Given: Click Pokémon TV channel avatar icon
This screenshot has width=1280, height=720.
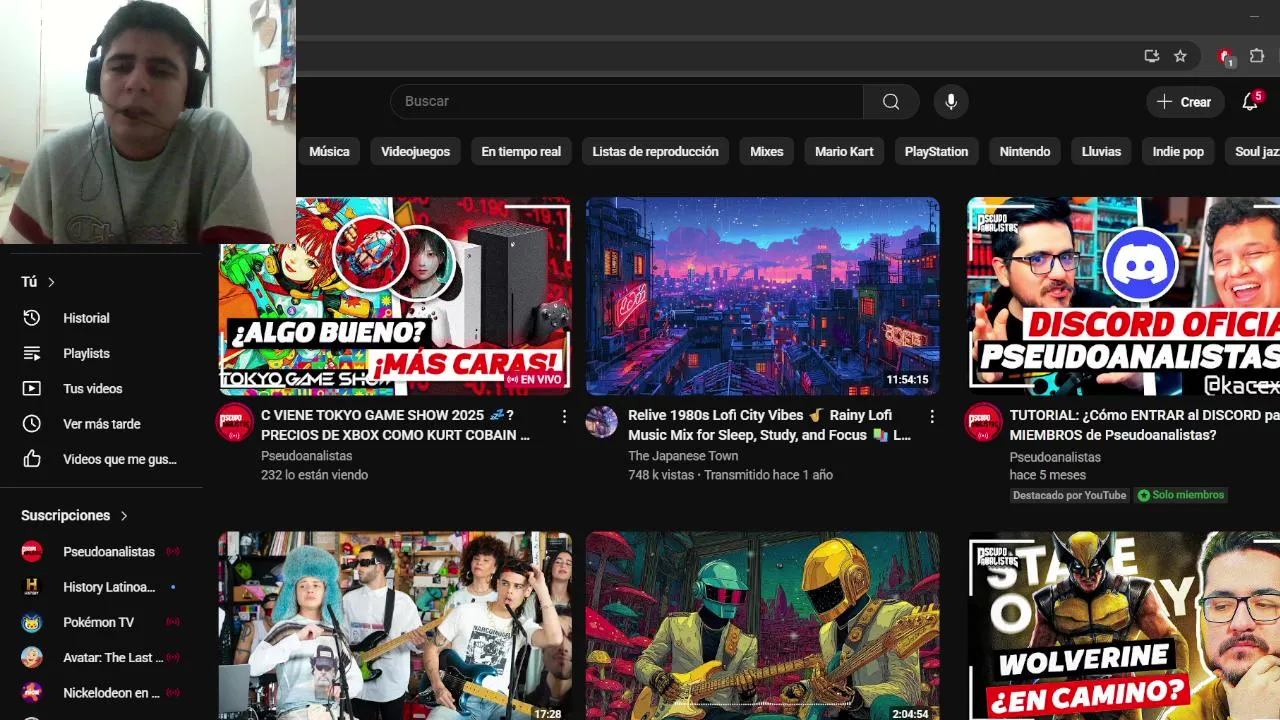Looking at the screenshot, I should point(32,622).
